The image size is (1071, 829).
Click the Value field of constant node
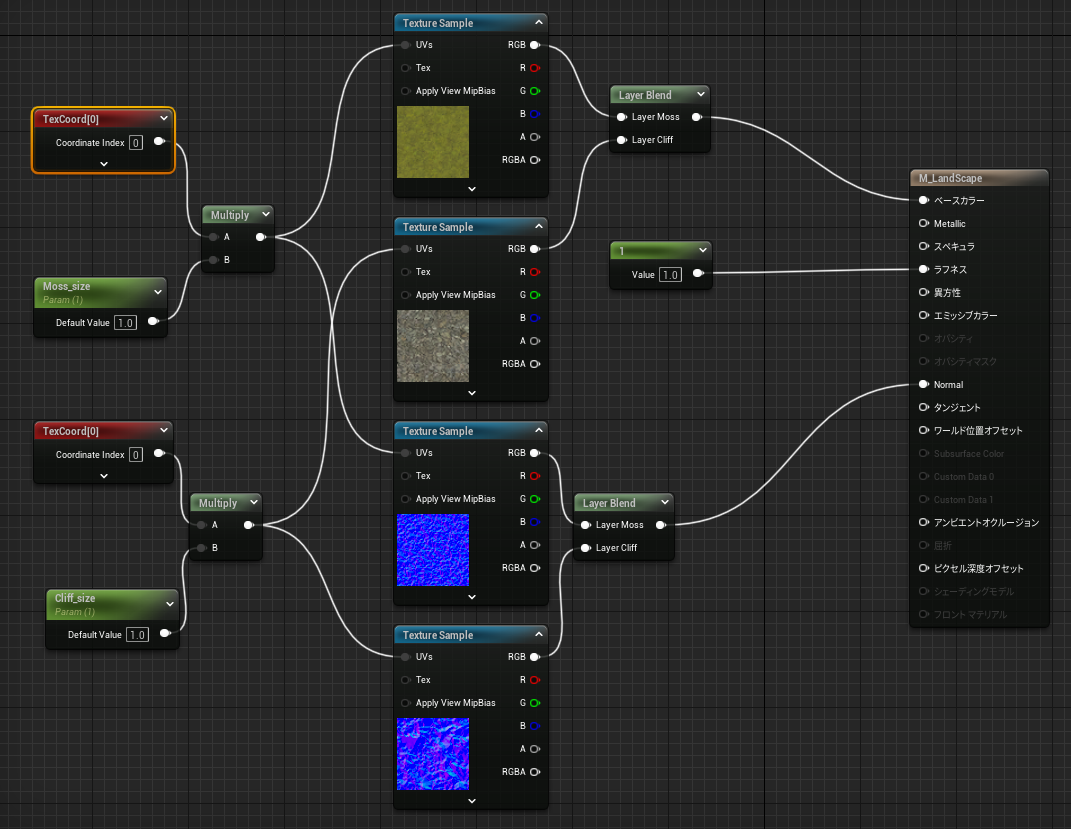coord(670,275)
